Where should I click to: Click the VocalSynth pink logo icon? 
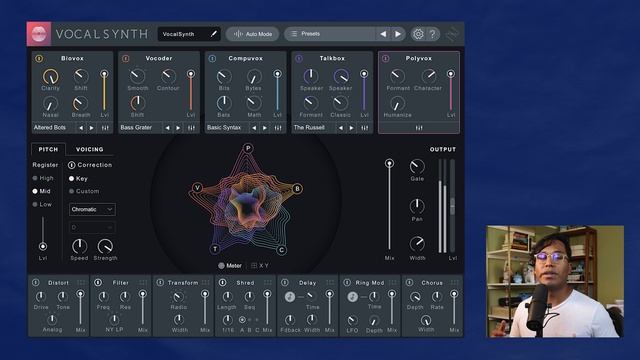[x=39, y=33]
